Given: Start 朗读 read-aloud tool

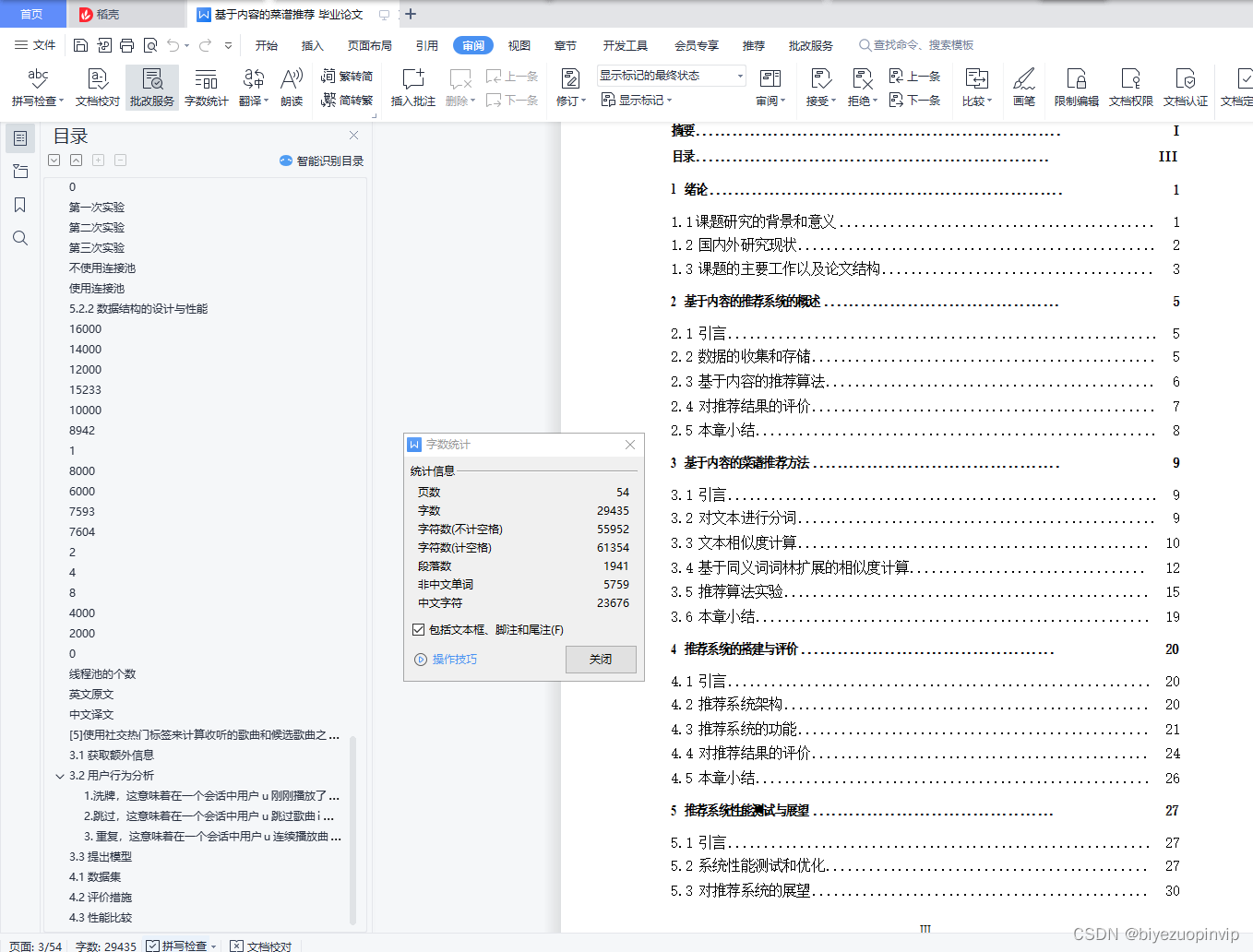Looking at the screenshot, I should click(x=292, y=87).
